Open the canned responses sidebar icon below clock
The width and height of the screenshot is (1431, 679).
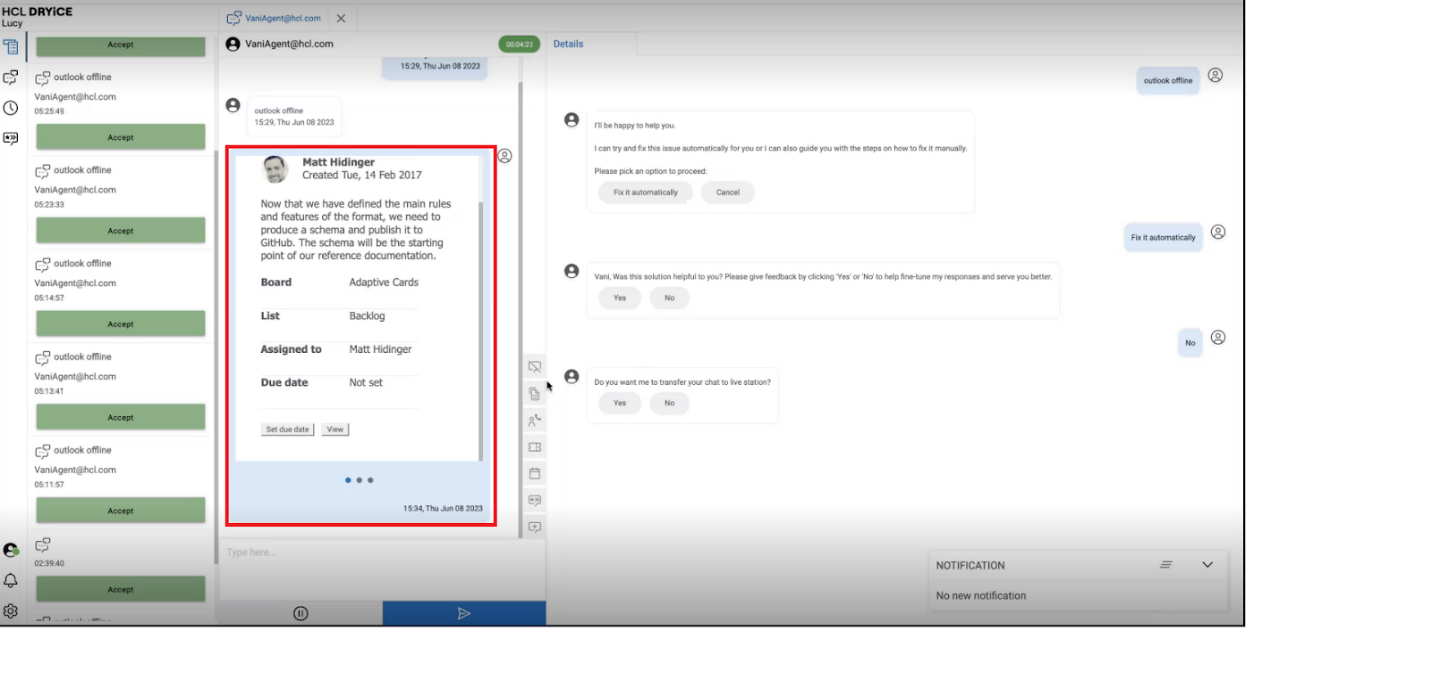tap(10, 139)
